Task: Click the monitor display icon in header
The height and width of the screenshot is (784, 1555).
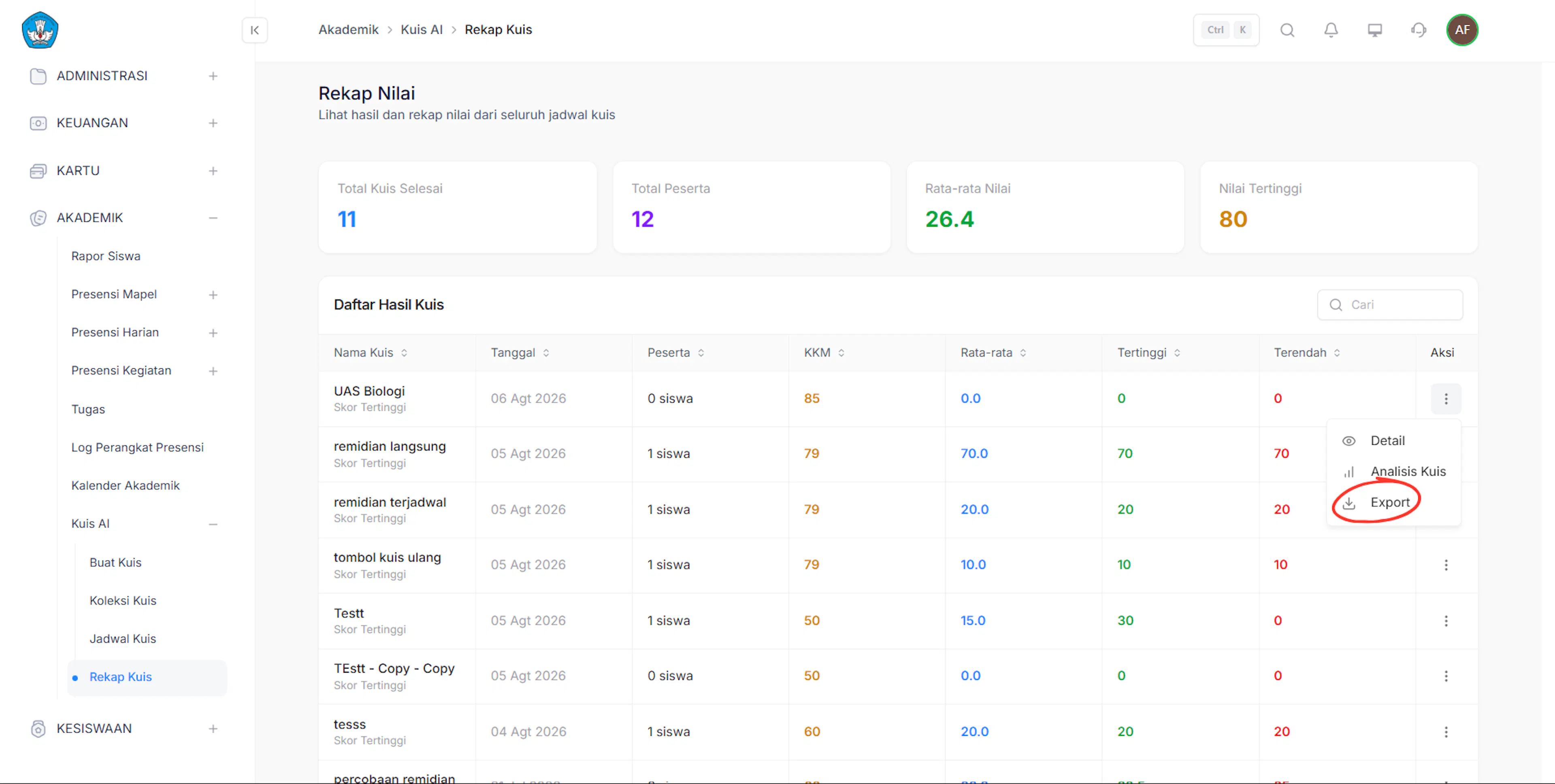Action: [x=1374, y=30]
